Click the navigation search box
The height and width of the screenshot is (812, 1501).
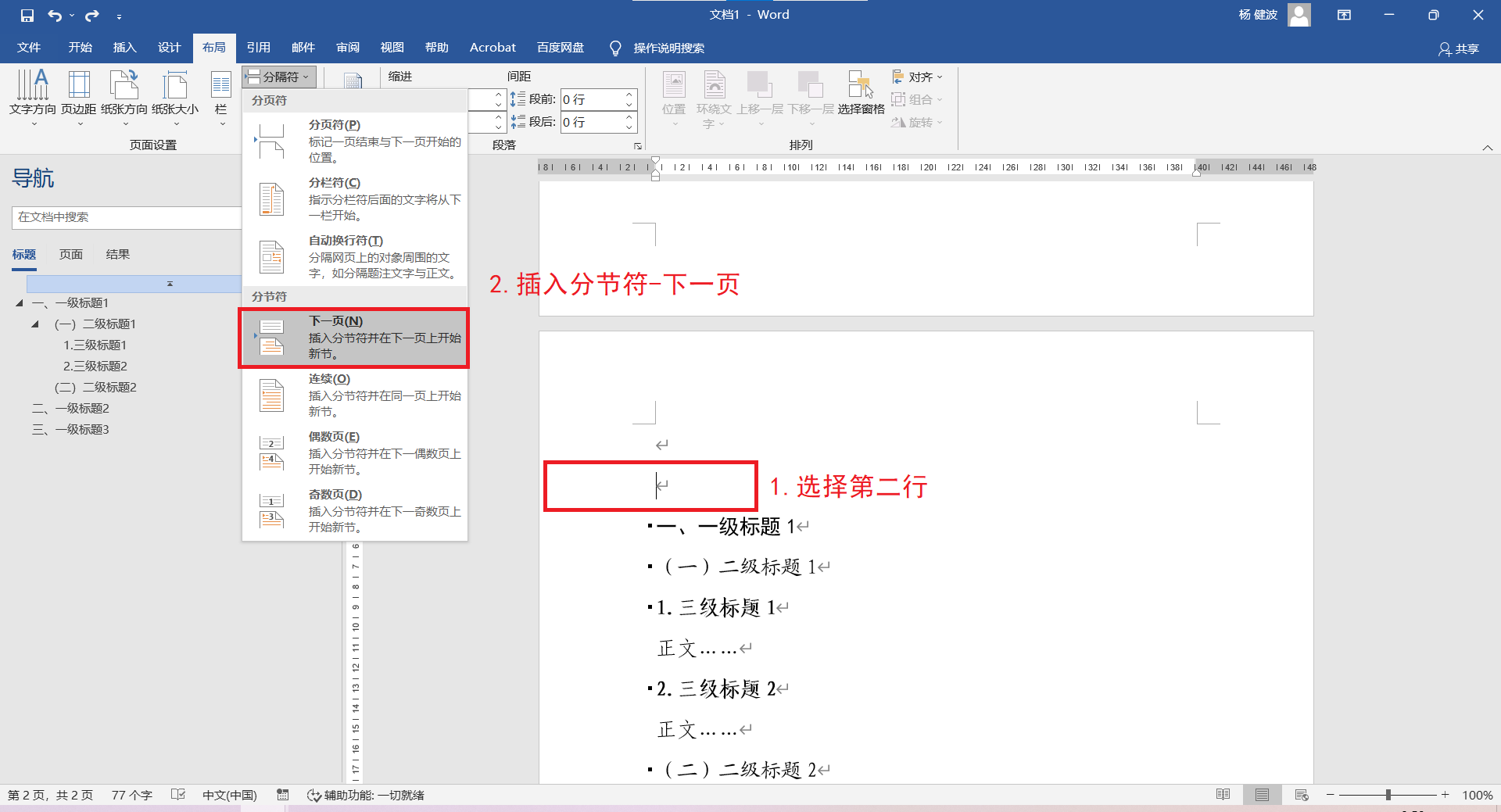126,217
